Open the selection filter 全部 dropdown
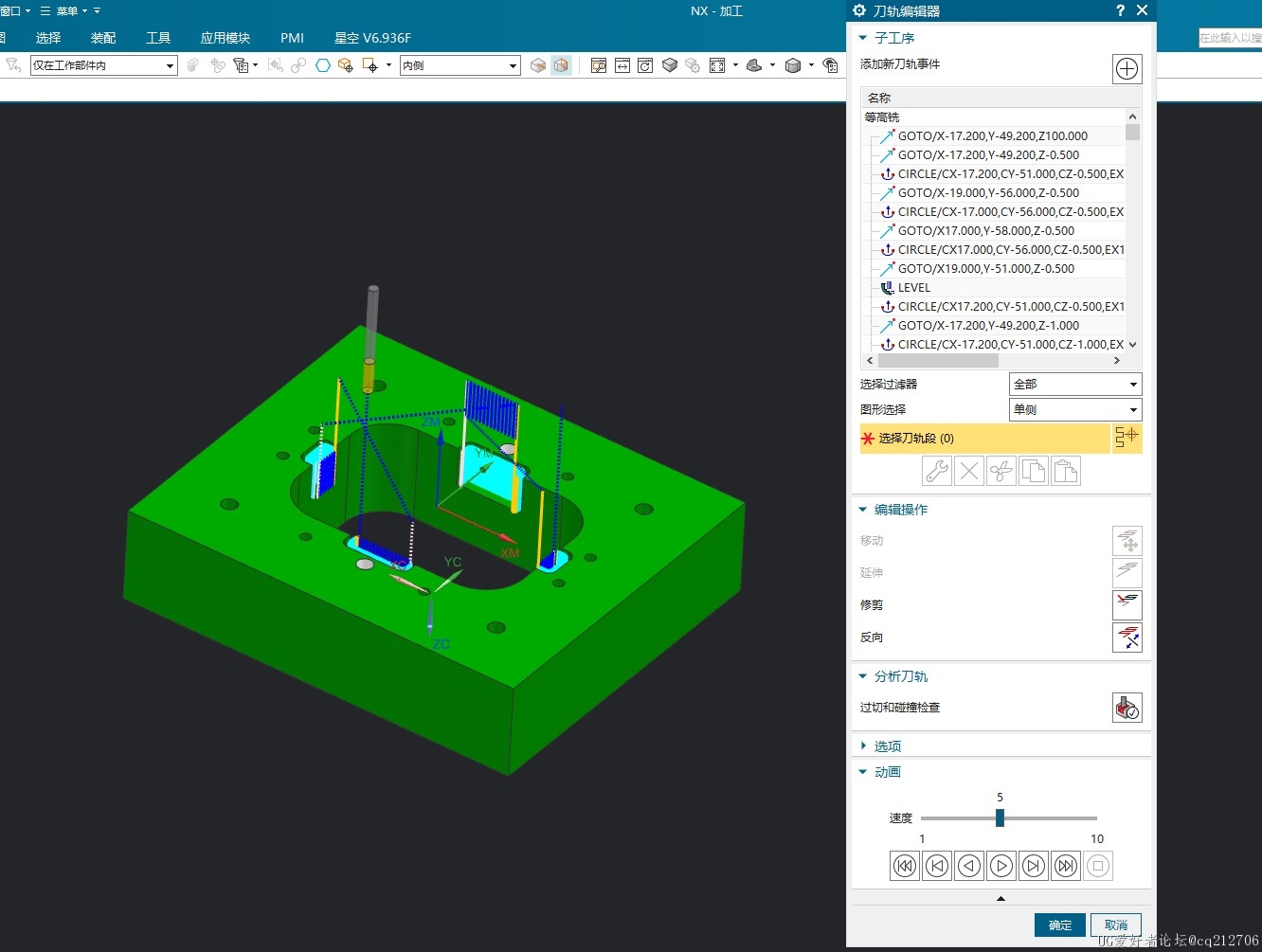 pyautogui.click(x=1075, y=384)
